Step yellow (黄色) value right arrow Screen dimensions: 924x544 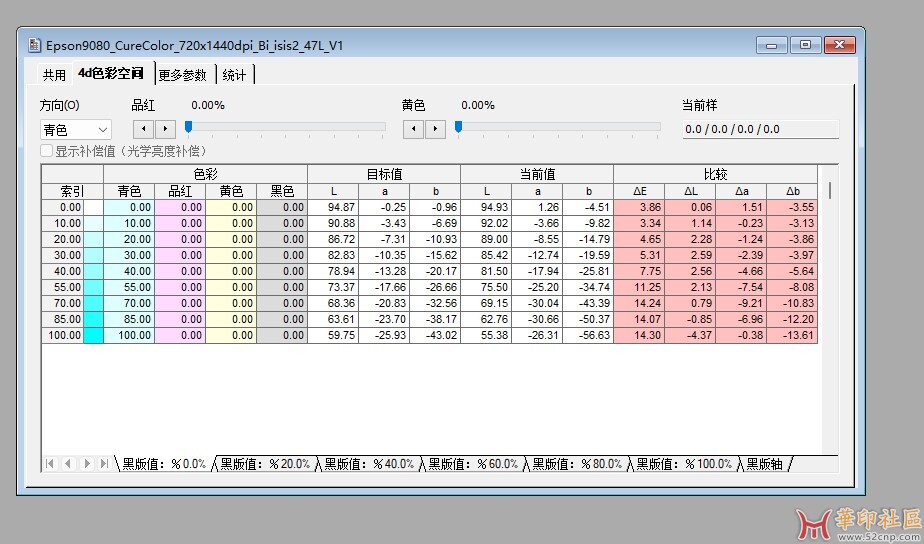pos(435,129)
